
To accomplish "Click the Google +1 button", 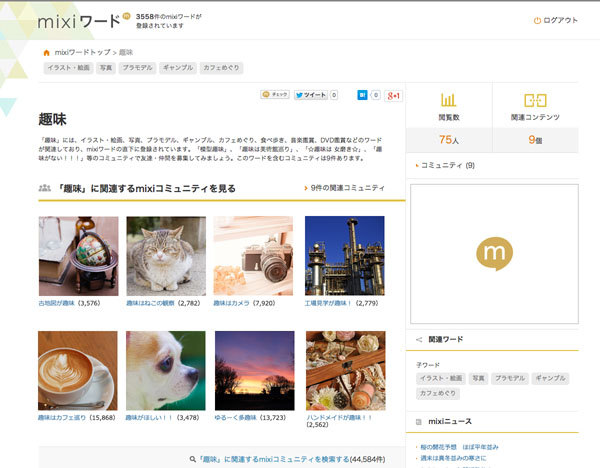I will pyautogui.click(x=394, y=94).
